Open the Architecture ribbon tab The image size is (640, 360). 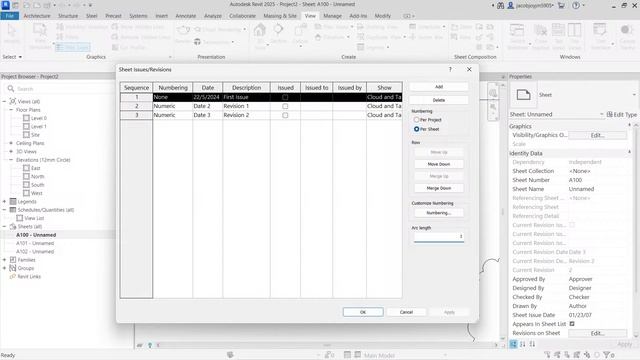(37, 16)
